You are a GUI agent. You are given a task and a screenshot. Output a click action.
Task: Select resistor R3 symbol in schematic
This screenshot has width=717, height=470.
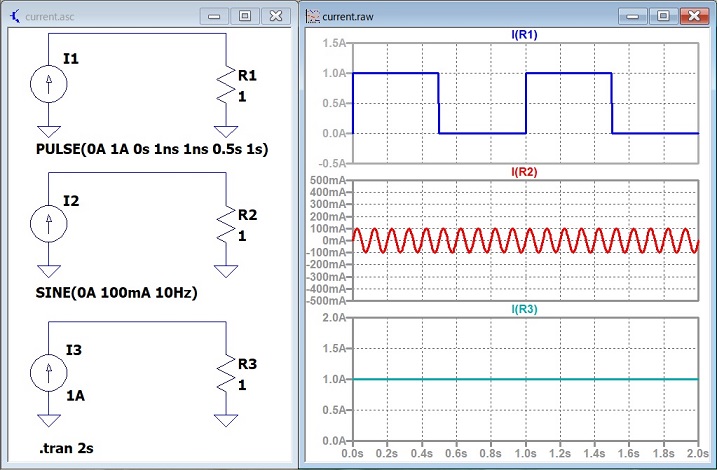[225, 374]
